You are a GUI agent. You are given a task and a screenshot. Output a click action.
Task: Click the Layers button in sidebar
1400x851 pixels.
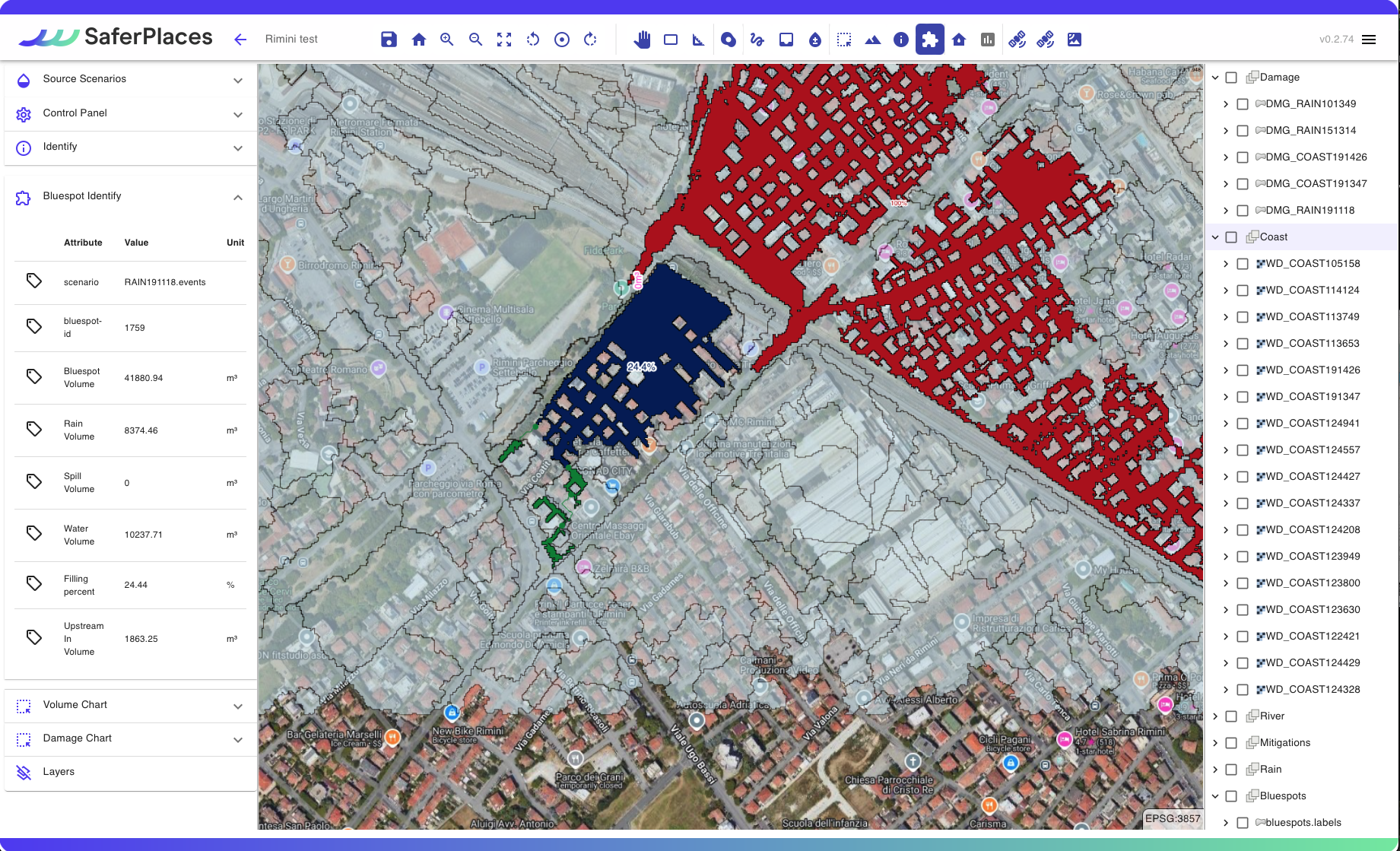click(58, 772)
